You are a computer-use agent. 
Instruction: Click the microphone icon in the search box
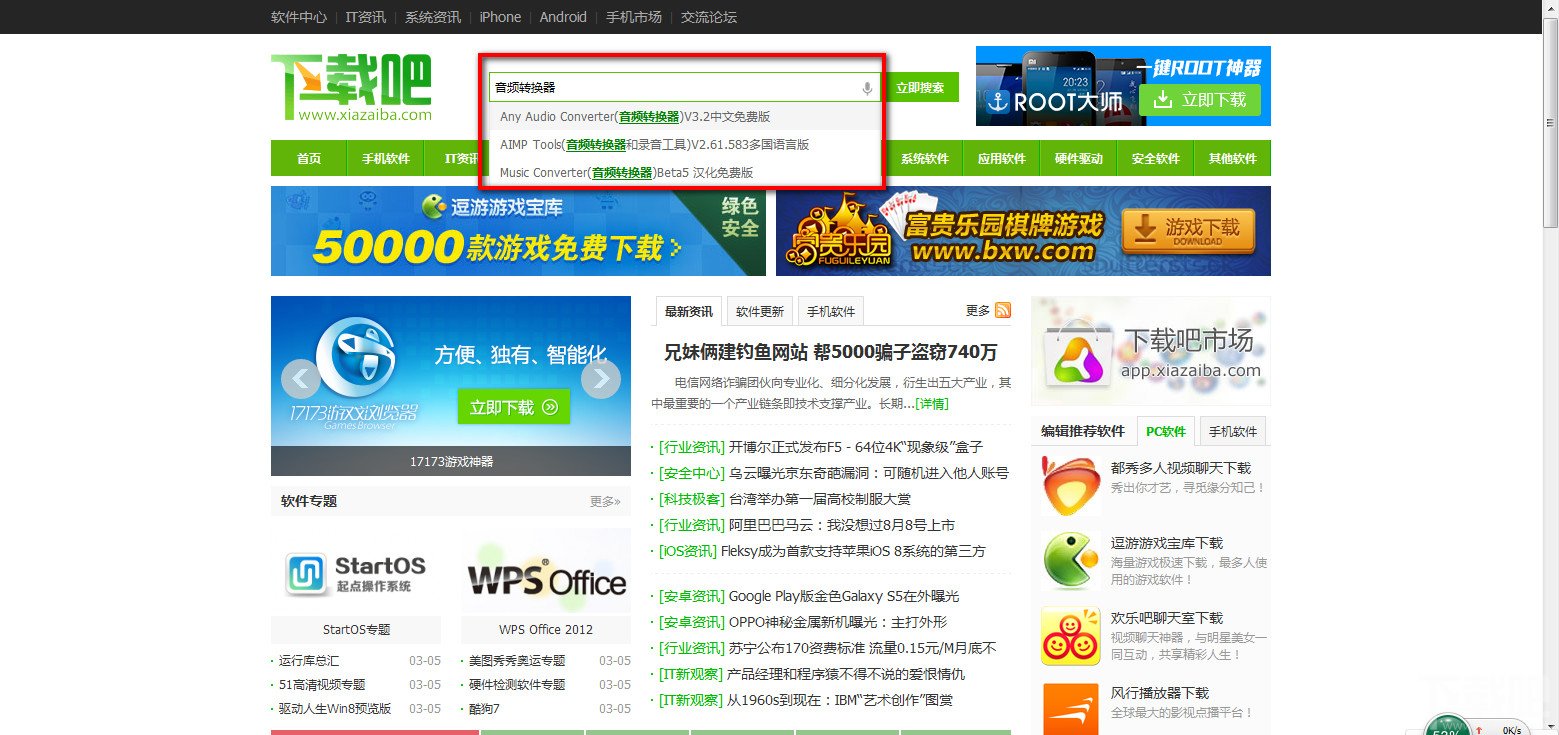[x=866, y=88]
